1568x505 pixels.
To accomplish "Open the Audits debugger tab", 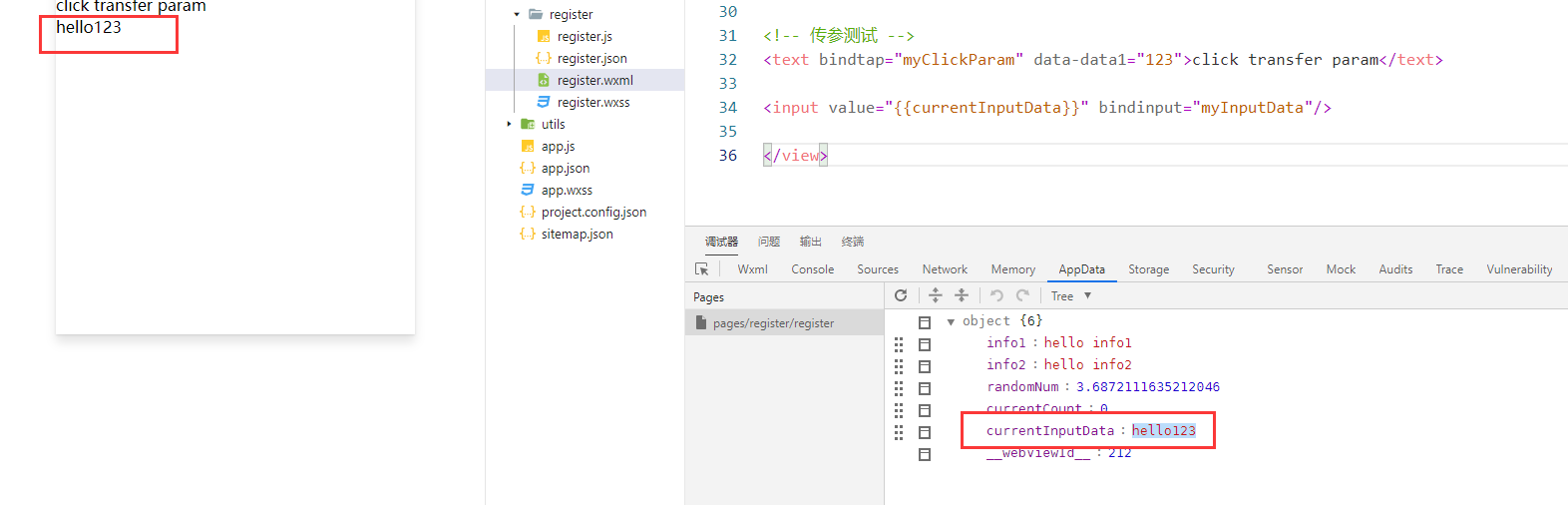I will (1395, 269).
